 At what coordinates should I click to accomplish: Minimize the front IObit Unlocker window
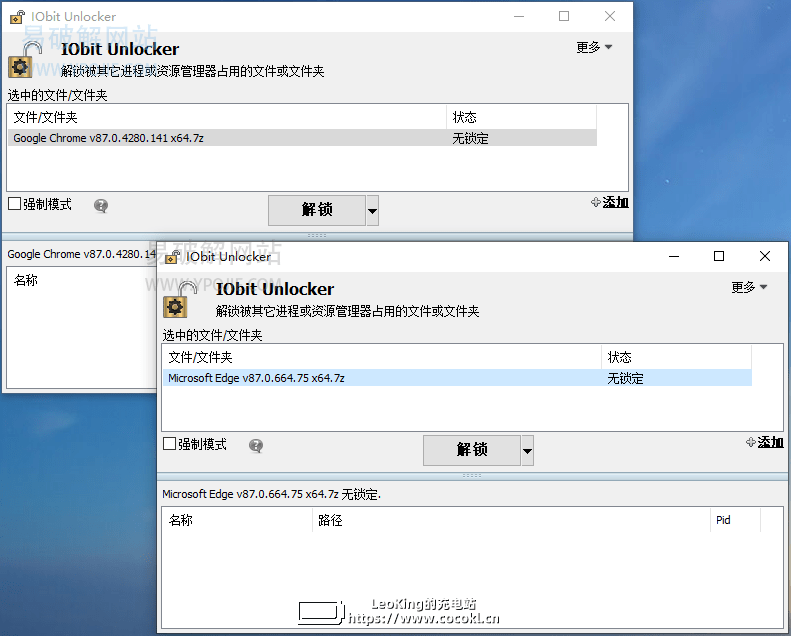point(674,256)
